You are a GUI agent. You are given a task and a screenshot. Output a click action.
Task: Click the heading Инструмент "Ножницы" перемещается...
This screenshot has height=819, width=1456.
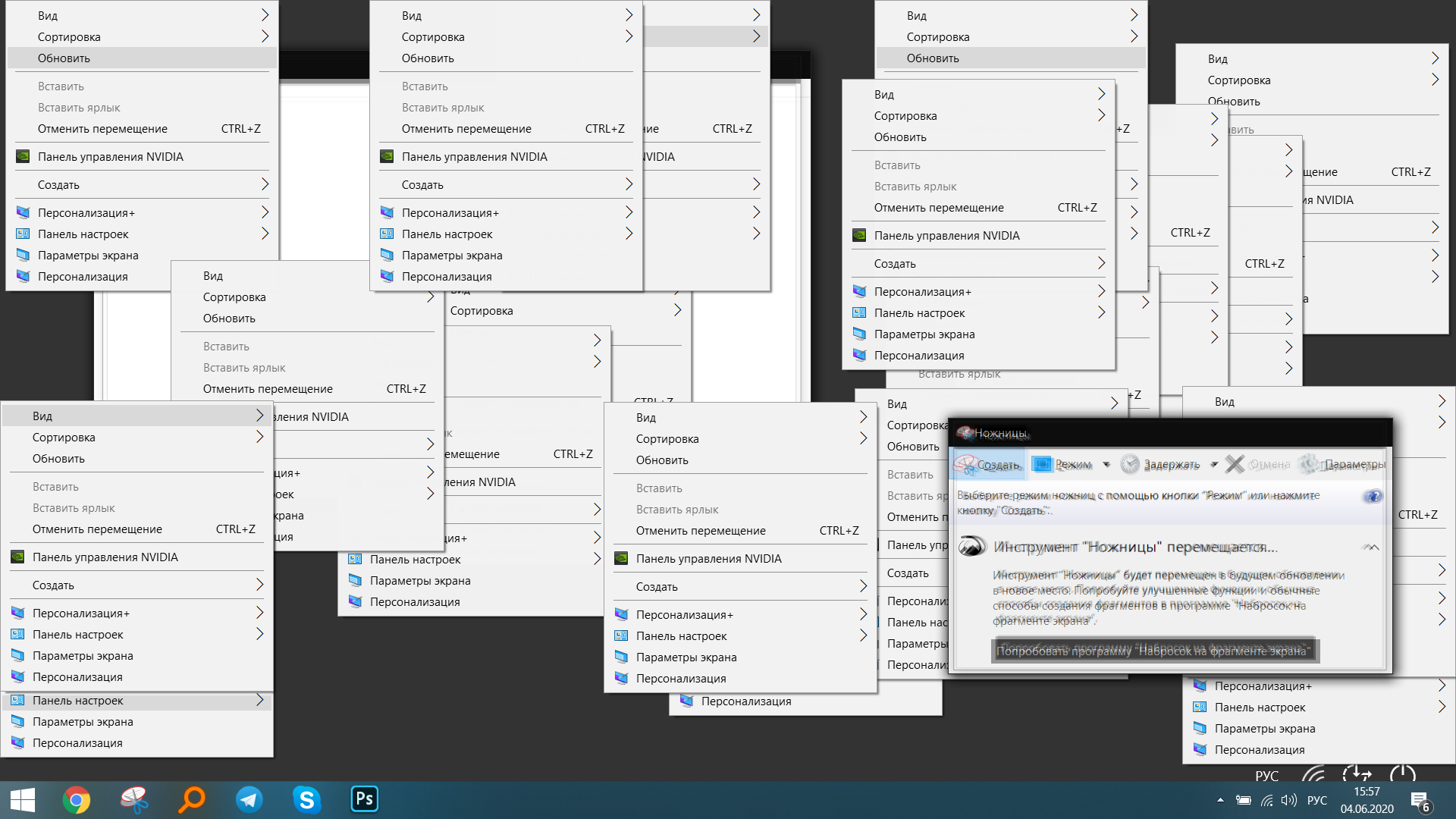(x=1135, y=547)
